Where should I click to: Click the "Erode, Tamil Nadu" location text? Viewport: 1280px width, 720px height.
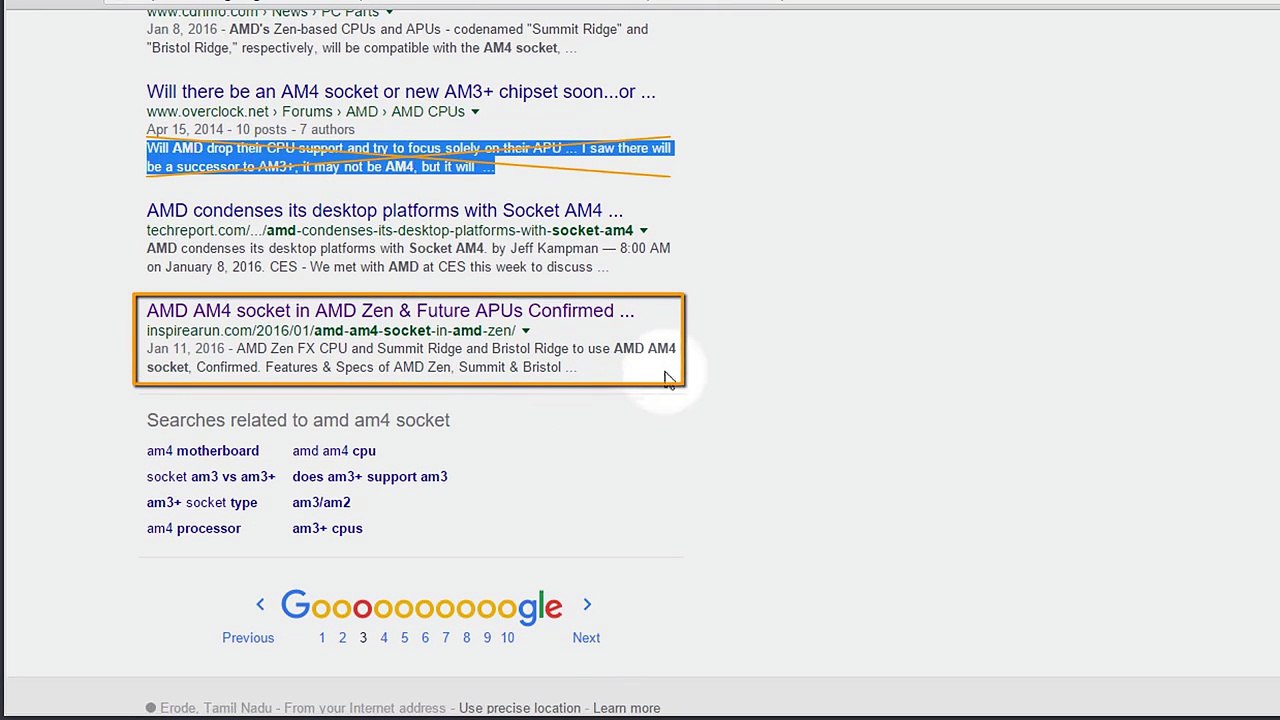point(216,708)
